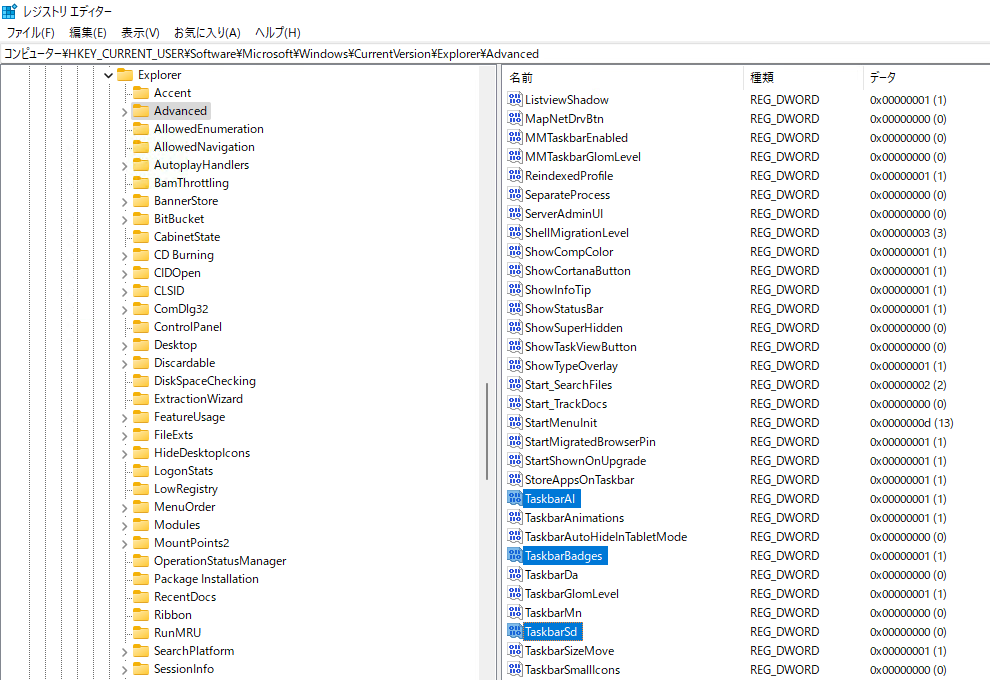
Task: Open the ファイル(F) menu
Action: 30,33
